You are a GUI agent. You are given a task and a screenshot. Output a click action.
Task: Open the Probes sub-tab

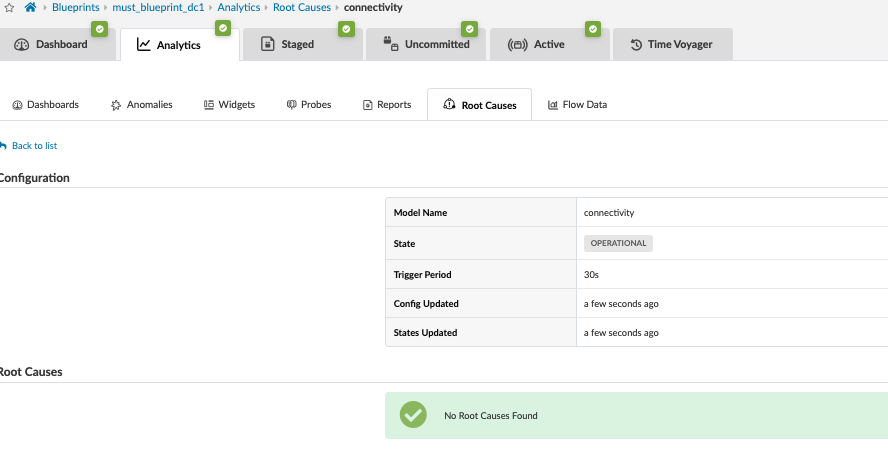pos(308,104)
